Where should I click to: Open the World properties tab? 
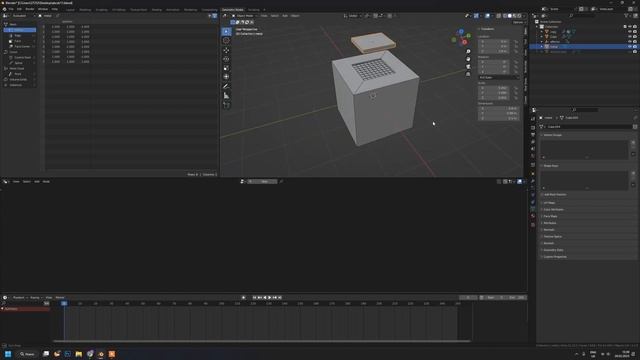click(533, 156)
